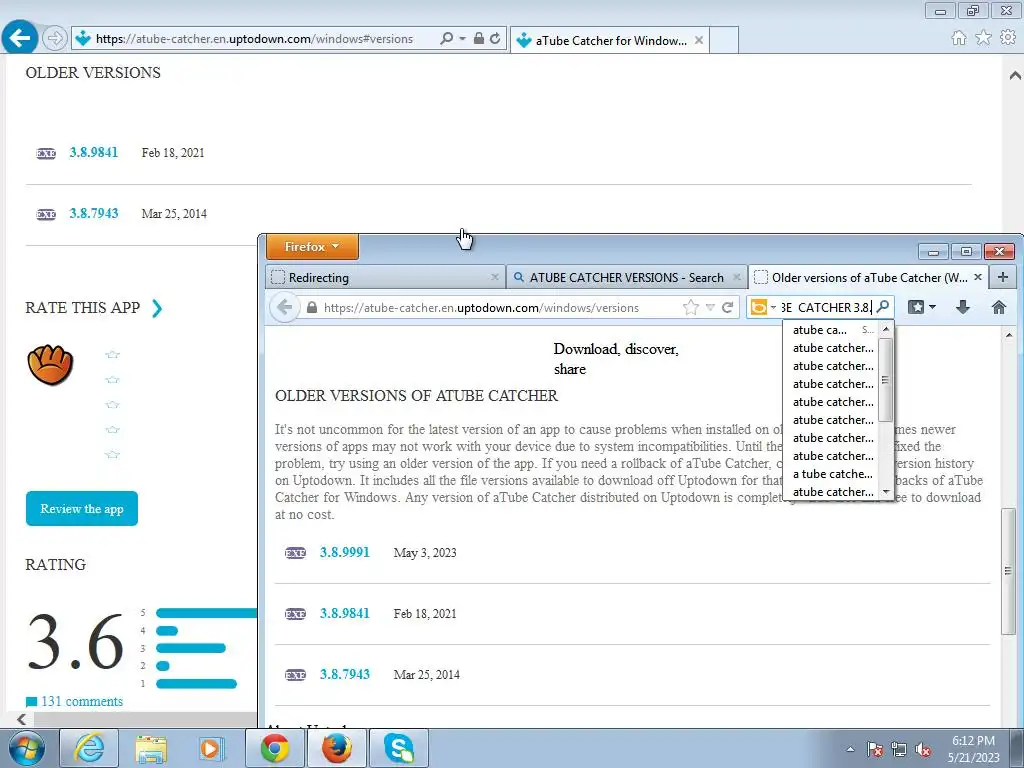Image resolution: width=1024 pixels, height=768 pixels.
Task: Open version 3.8.7943 link in IE window
Action: (x=93, y=214)
